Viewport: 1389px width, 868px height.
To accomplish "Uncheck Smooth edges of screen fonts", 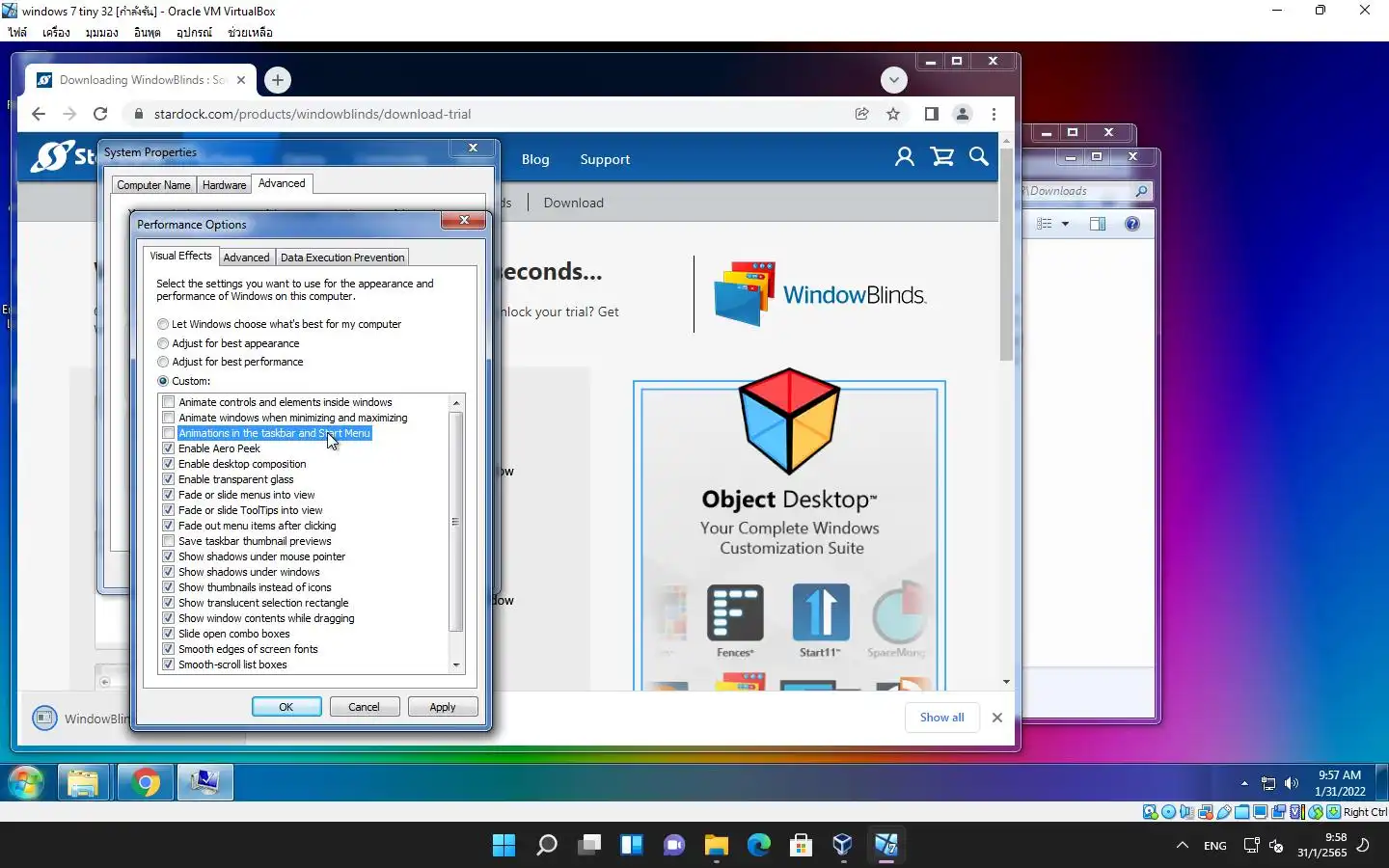I will (x=169, y=649).
